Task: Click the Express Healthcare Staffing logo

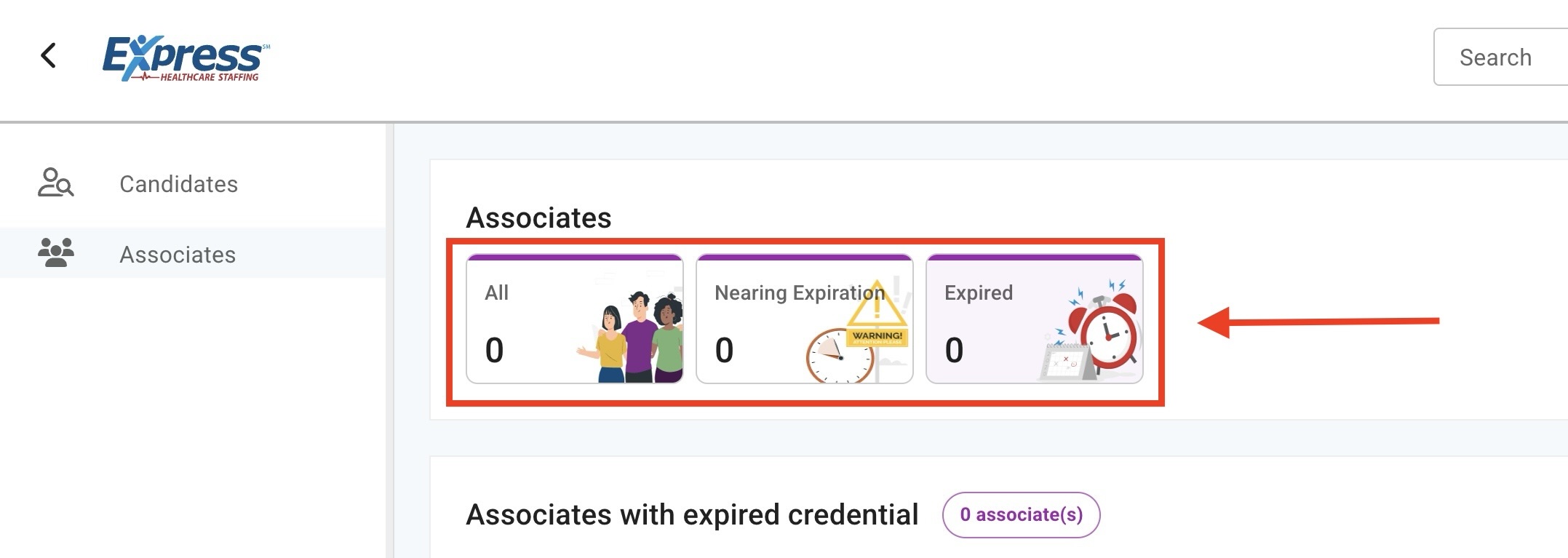Action: 186,58
